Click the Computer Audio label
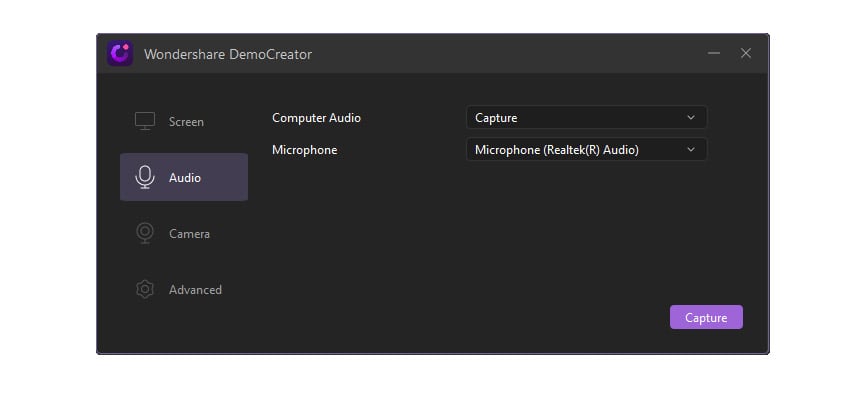The width and height of the screenshot is (850, 401). point(316,118)
